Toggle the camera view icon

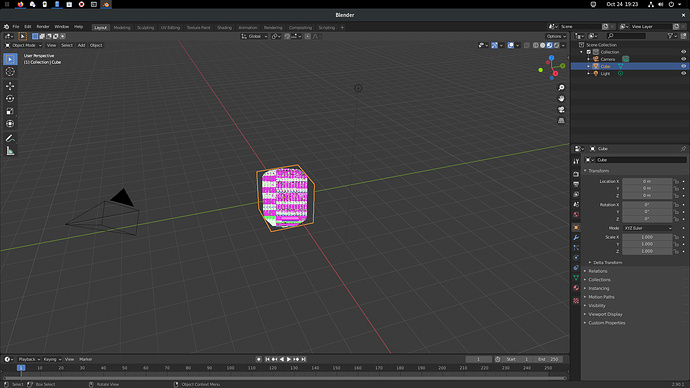click(561, 110)
